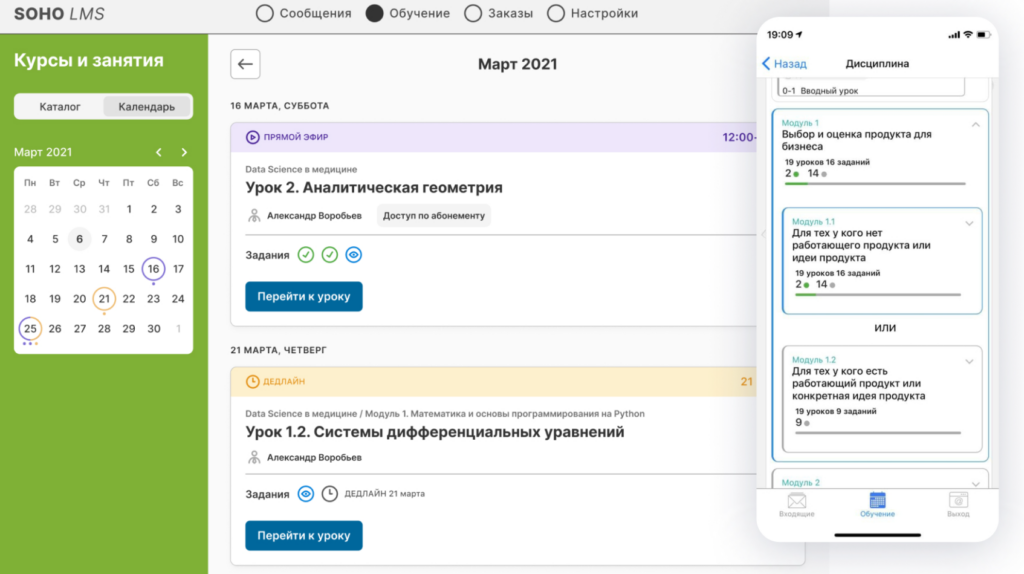
Task: Open second completed task checkmark in Урок 2
Action: click(330, 255)
